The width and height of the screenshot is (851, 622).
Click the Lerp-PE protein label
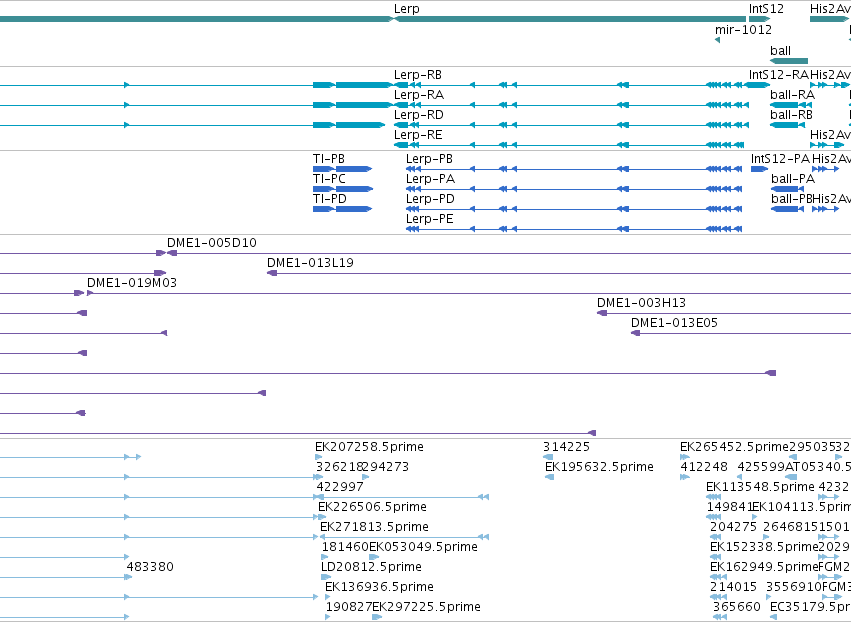(x=430, y=219)
